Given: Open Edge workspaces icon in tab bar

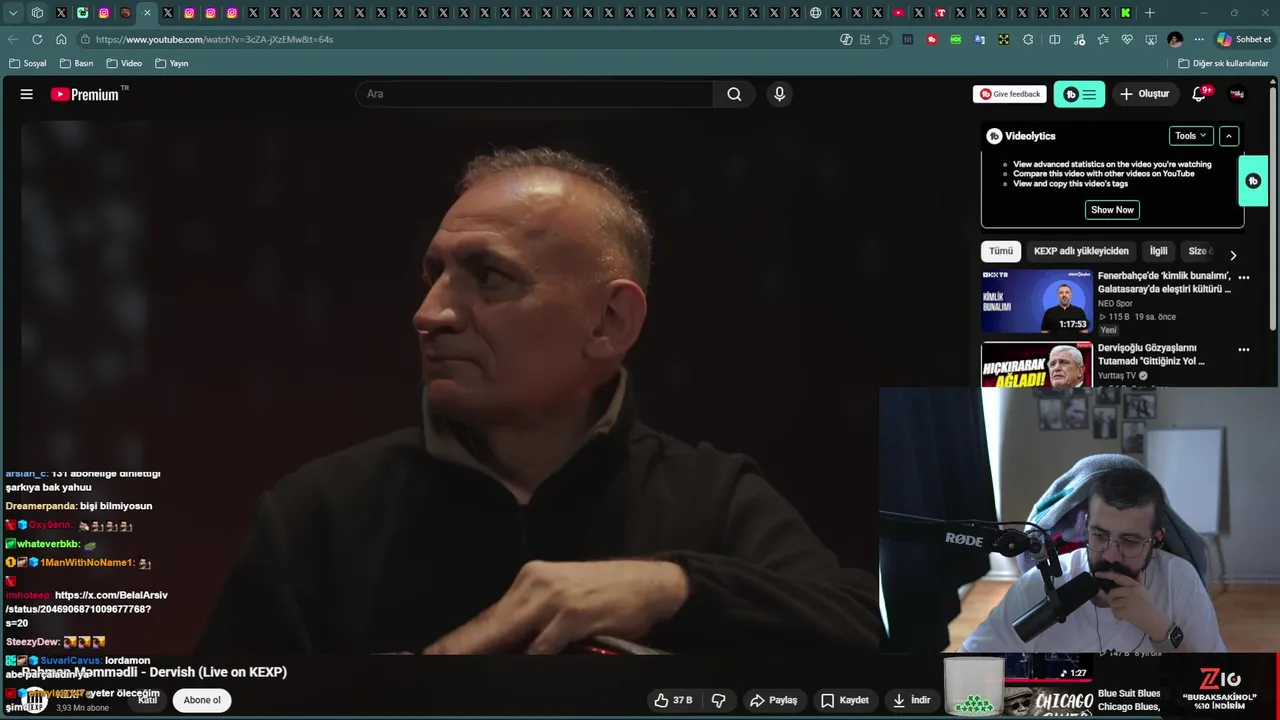Looking at the screenshot, I should tap(37, 13).
